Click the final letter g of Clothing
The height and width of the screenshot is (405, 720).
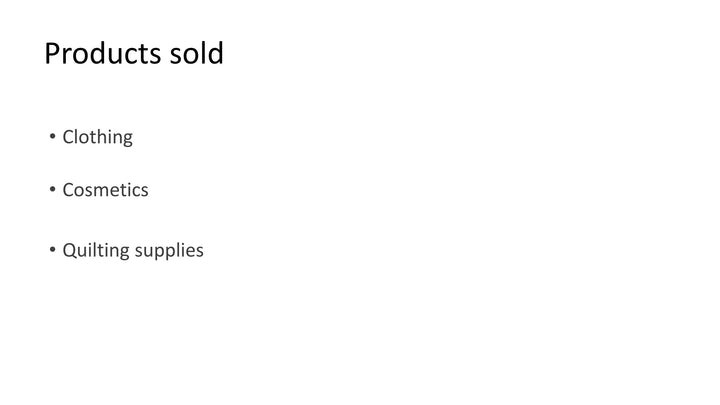click(128, 139)
